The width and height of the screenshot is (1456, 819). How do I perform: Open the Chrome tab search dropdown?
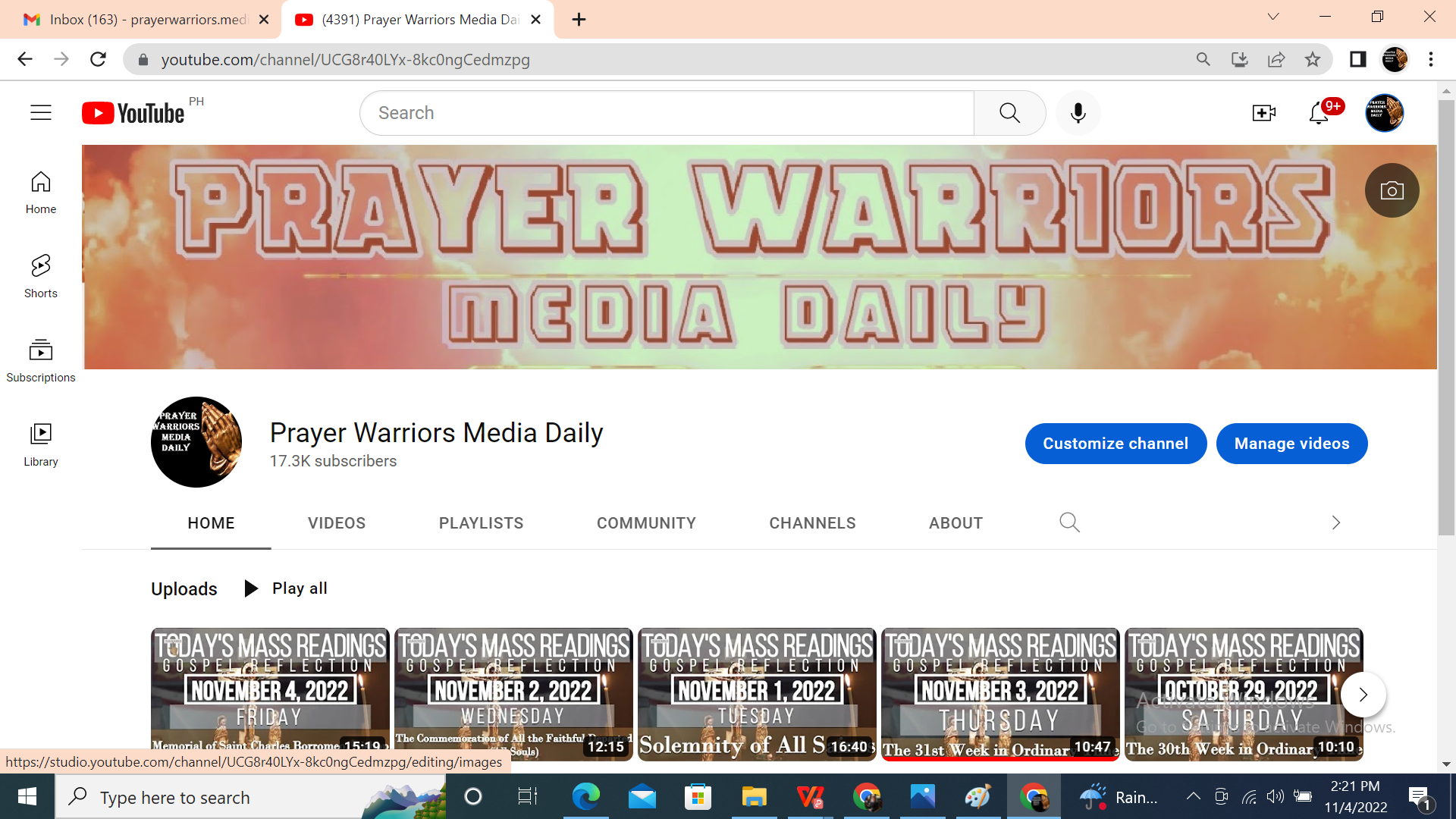[x=1273, y=17]
